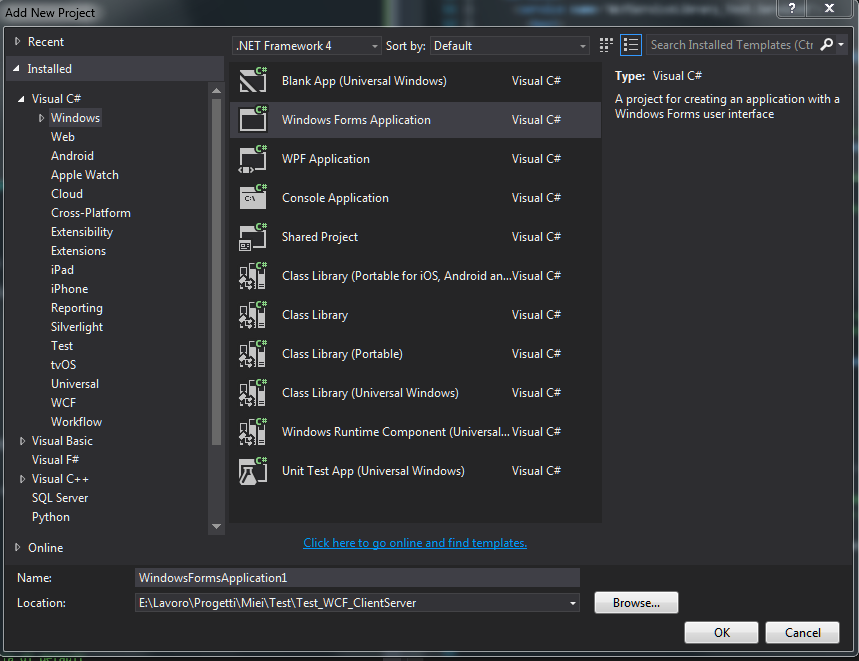This screenshot has width=859, height=661.
Task: Switch to medium icons list view
Action: (630, 45)
